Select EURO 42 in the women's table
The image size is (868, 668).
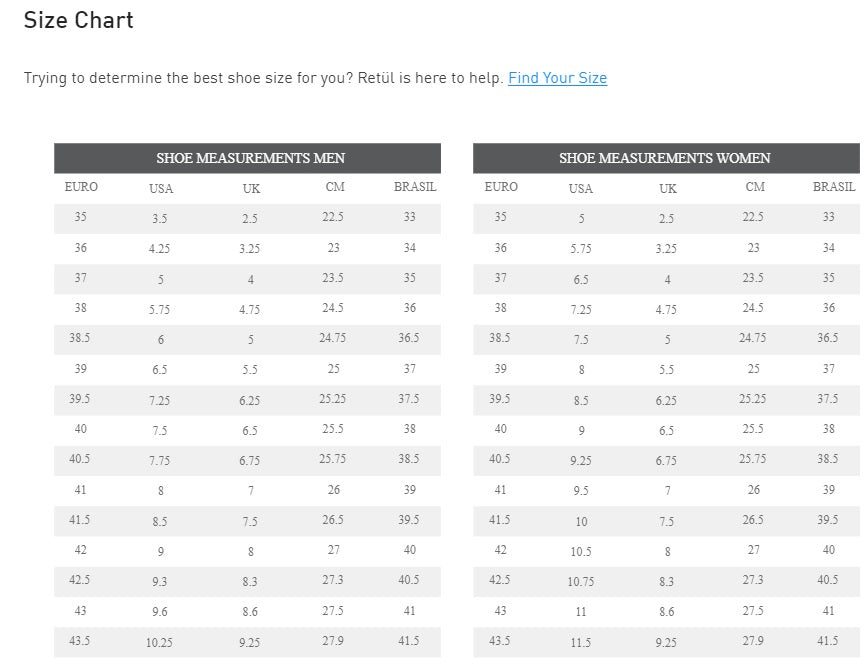click(500, 550)
